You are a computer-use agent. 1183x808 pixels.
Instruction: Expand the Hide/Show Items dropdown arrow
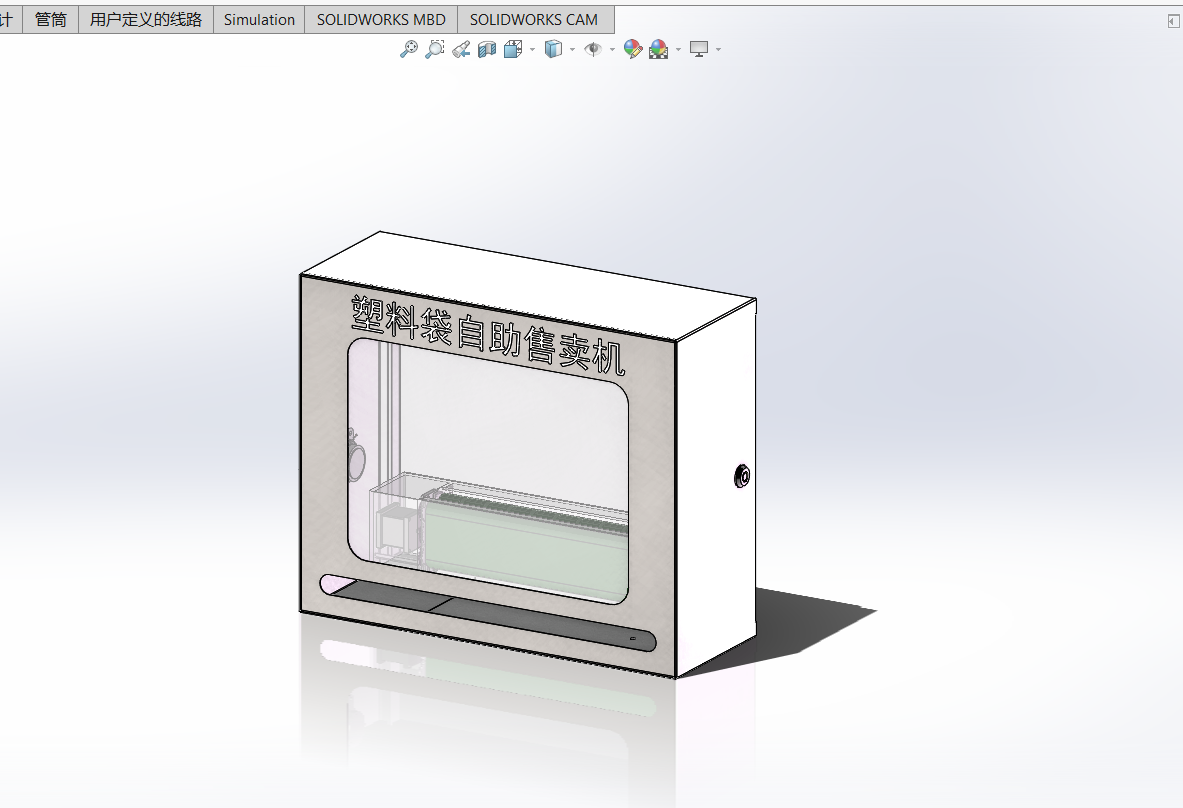point(612,50)
